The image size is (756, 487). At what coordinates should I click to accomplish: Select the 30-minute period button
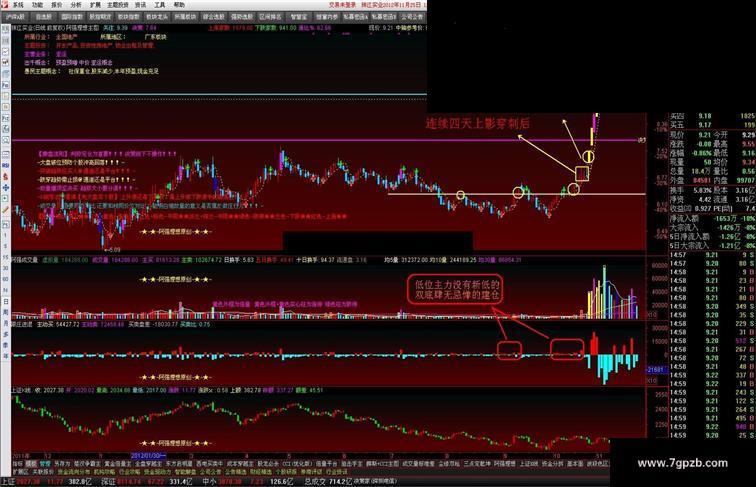tap(5, 269)
